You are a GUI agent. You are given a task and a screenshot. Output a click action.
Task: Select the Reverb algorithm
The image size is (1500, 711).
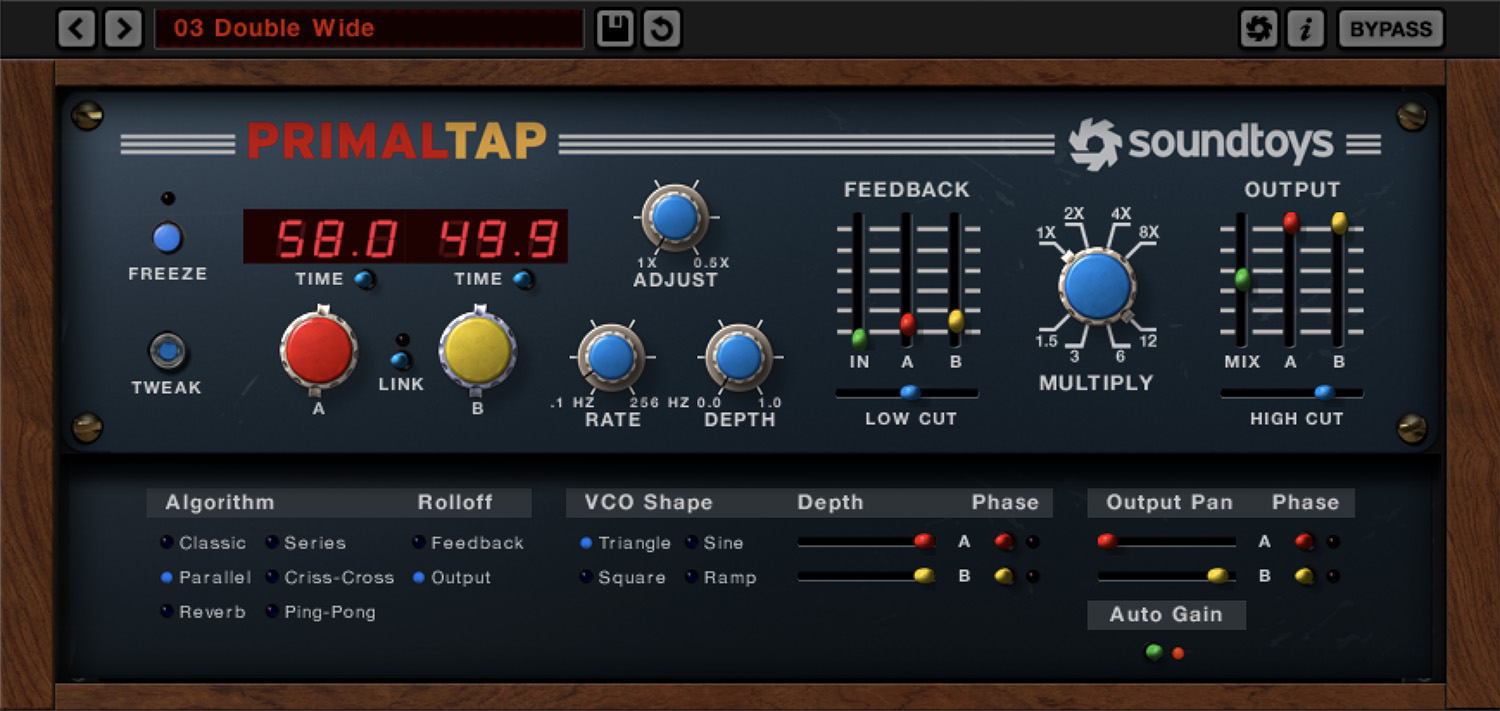pos(203,612)
